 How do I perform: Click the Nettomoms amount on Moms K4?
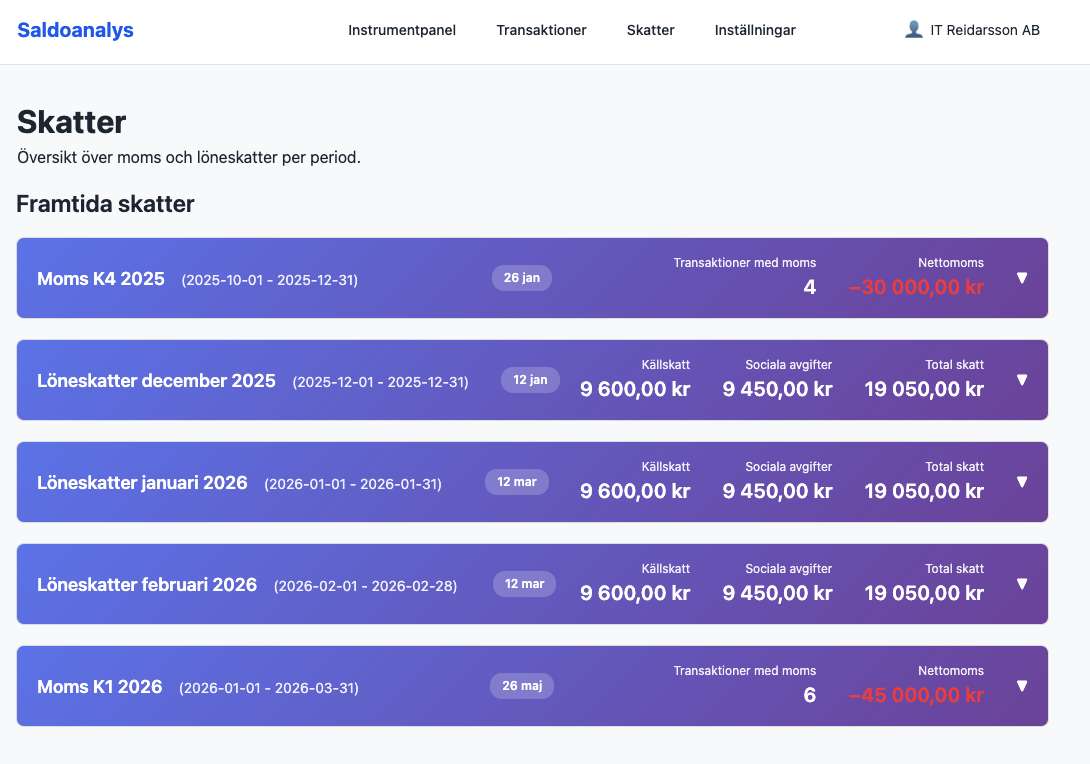(x=916, y=288)
